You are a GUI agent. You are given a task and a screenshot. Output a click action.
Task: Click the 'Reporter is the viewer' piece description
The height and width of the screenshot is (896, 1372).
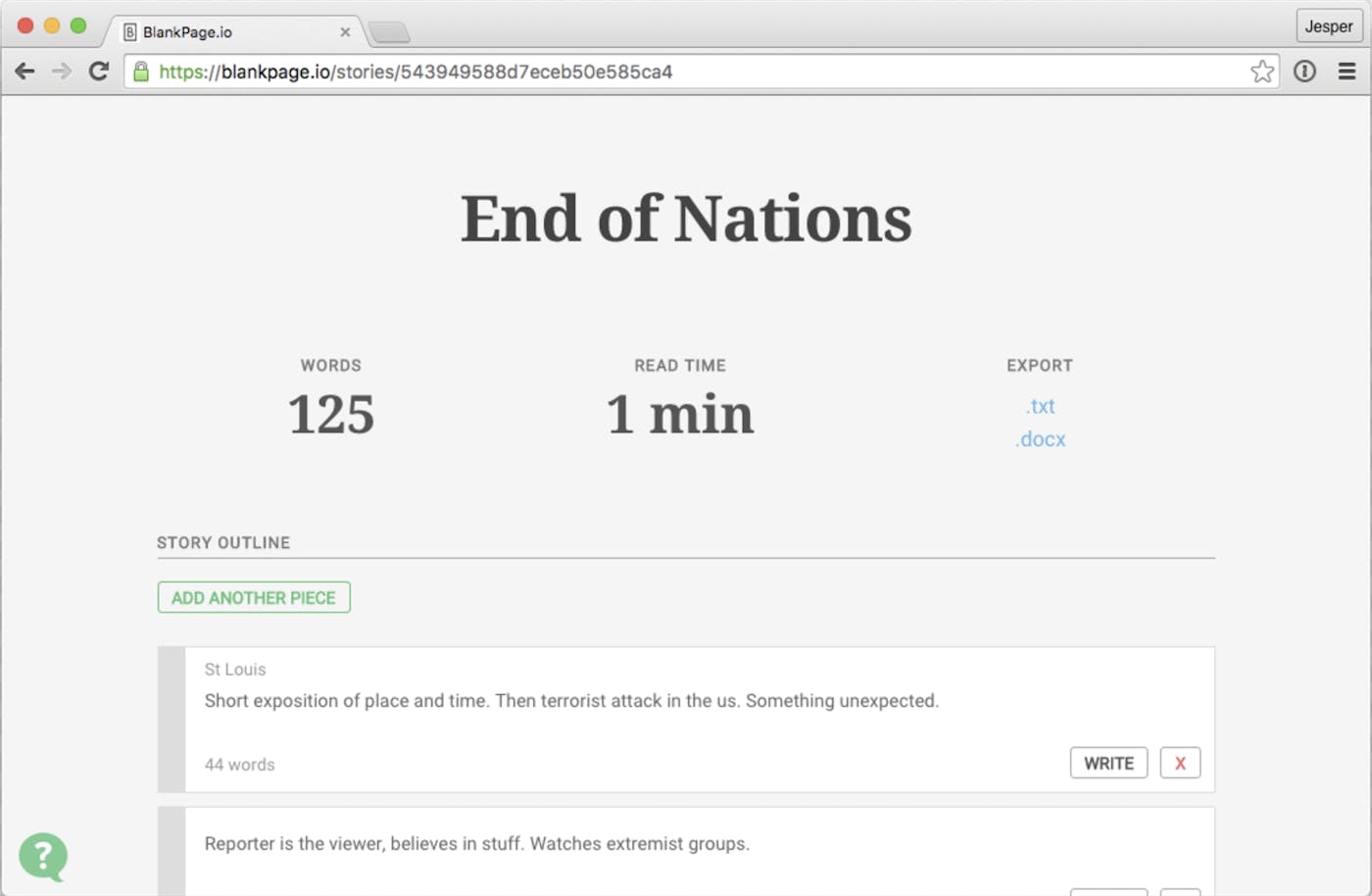coord(476,844)
